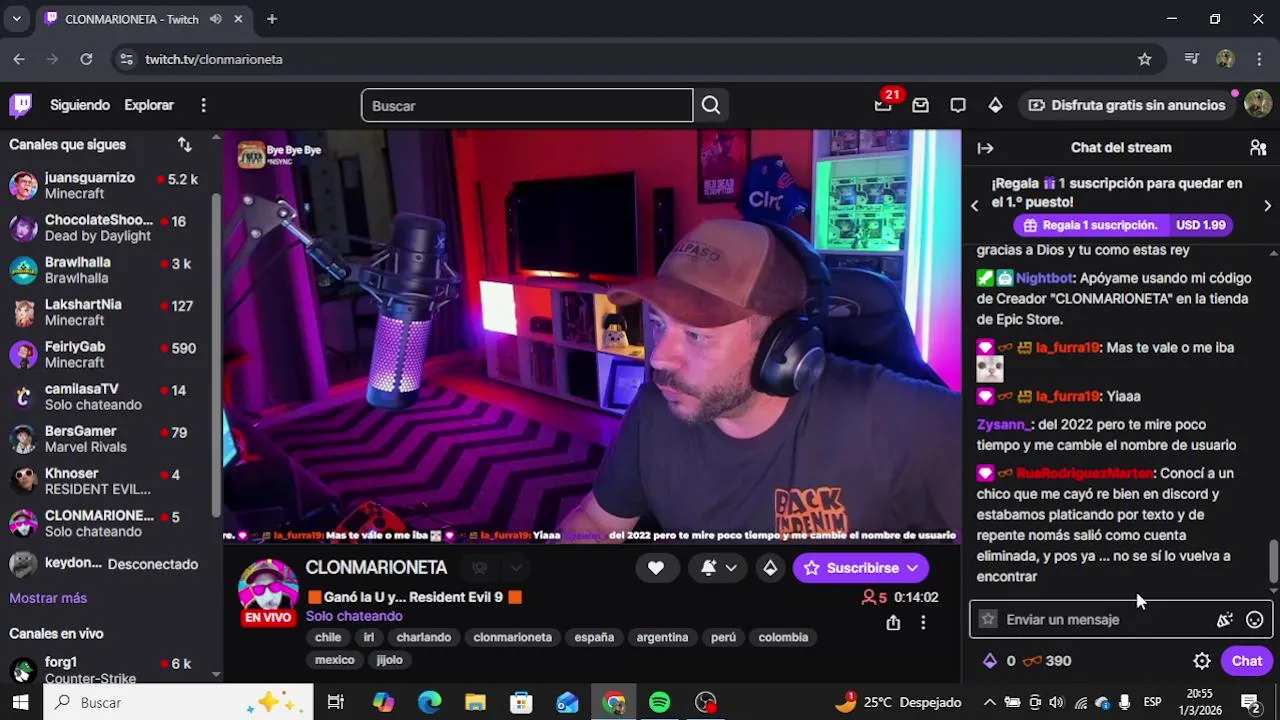This screenshot has height=720, width=1280.
Task: Click Disfruta gratis sin anuncios button
Action: (1126, 105)
